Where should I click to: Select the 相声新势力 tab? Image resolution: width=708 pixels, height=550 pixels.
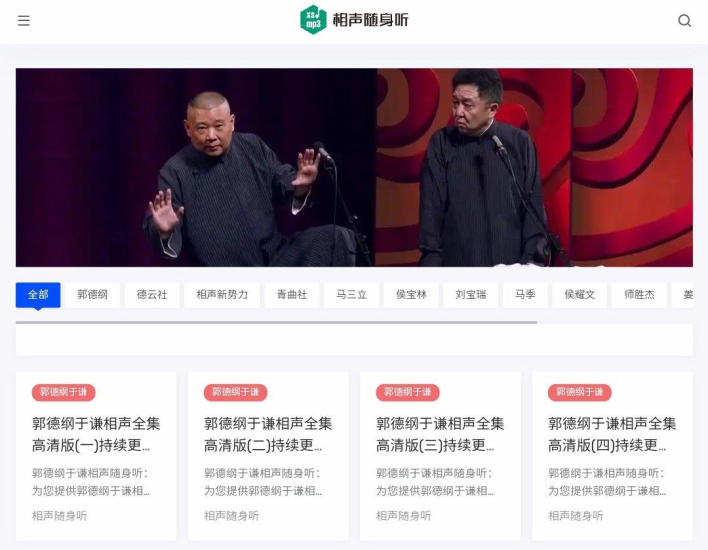click(x=222, y=295)
